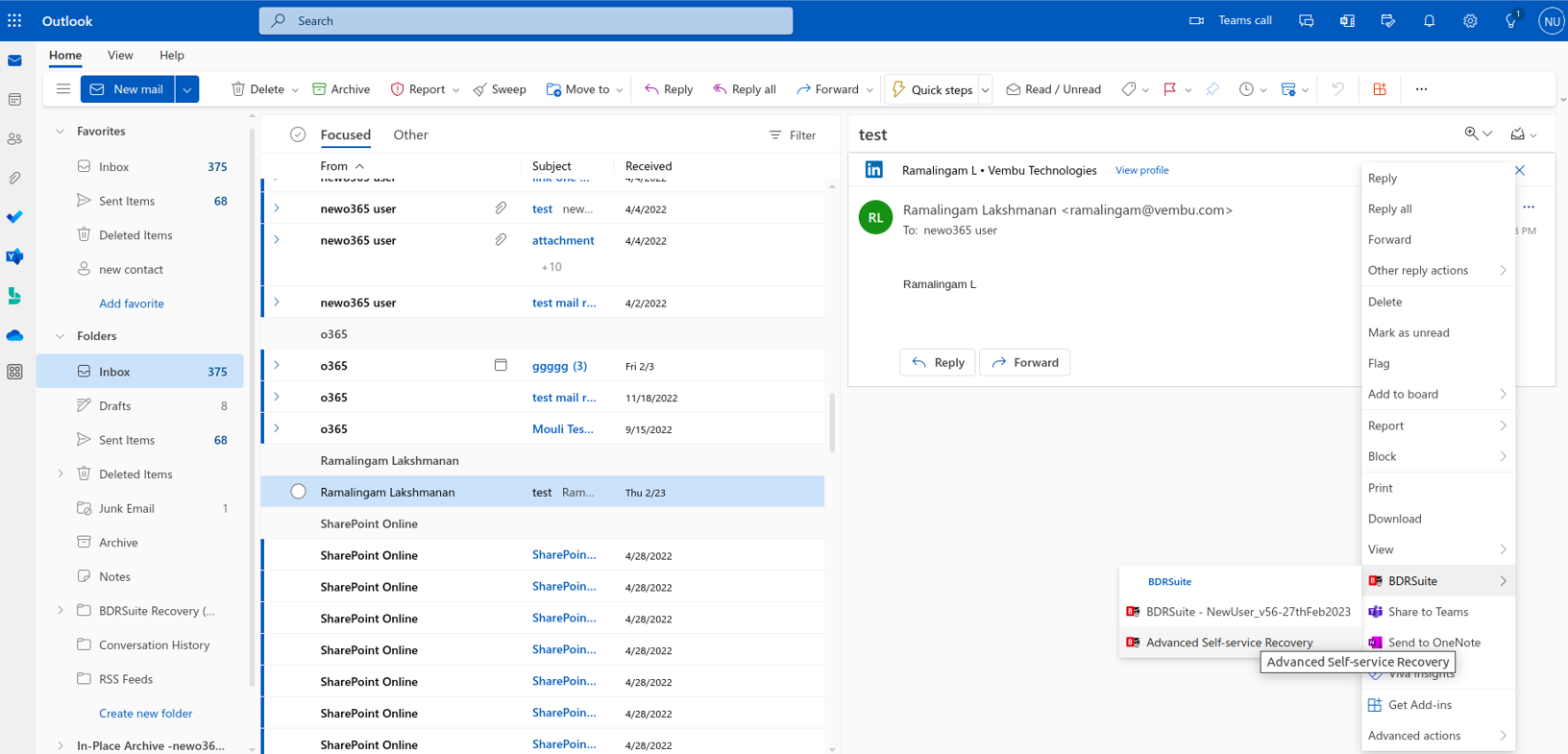The height and width of the screenshot is (754, 1568).
Task: Toggle the navigation pane hamburger icon
Action: 63,89
